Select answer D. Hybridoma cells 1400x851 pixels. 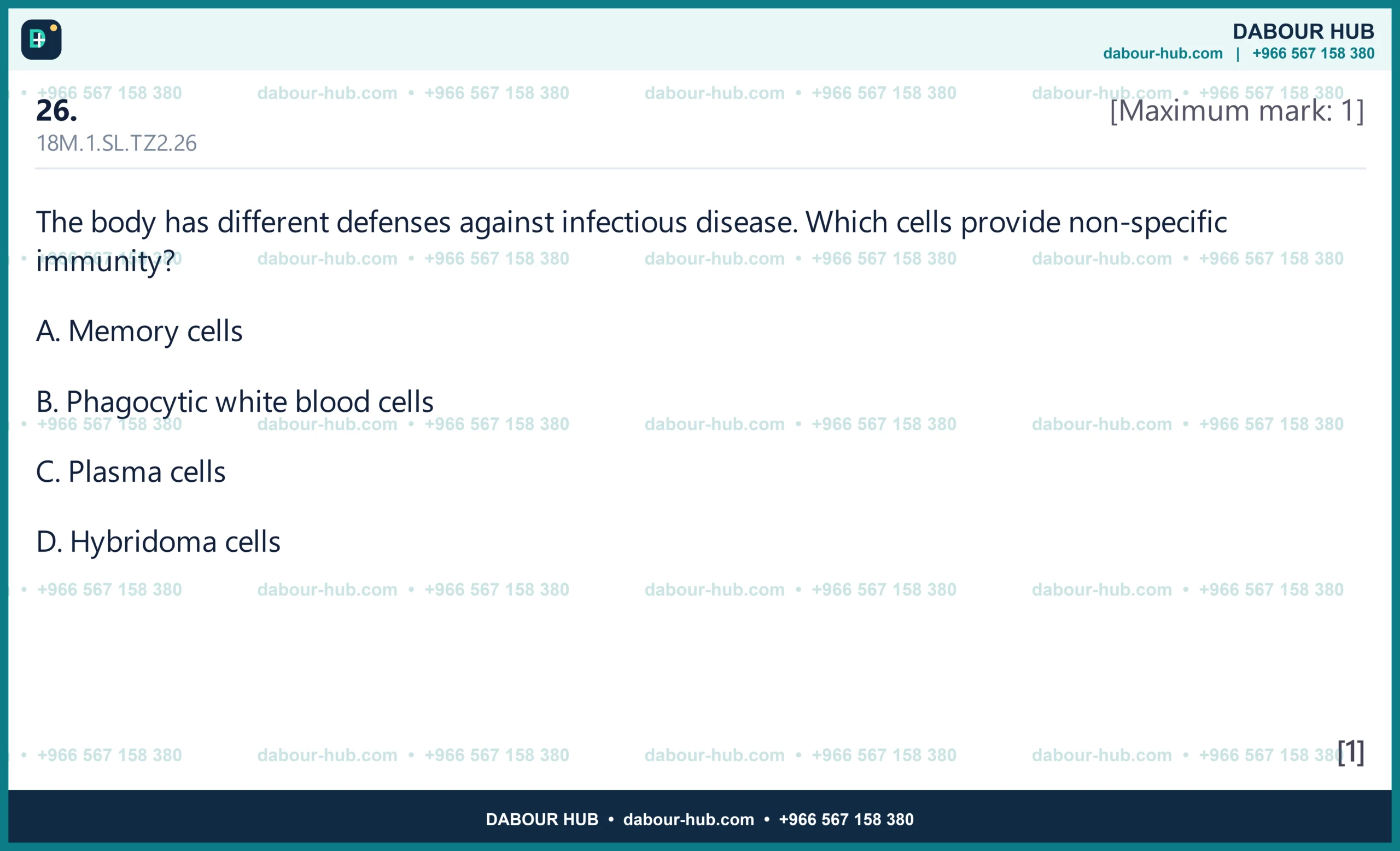158,542
